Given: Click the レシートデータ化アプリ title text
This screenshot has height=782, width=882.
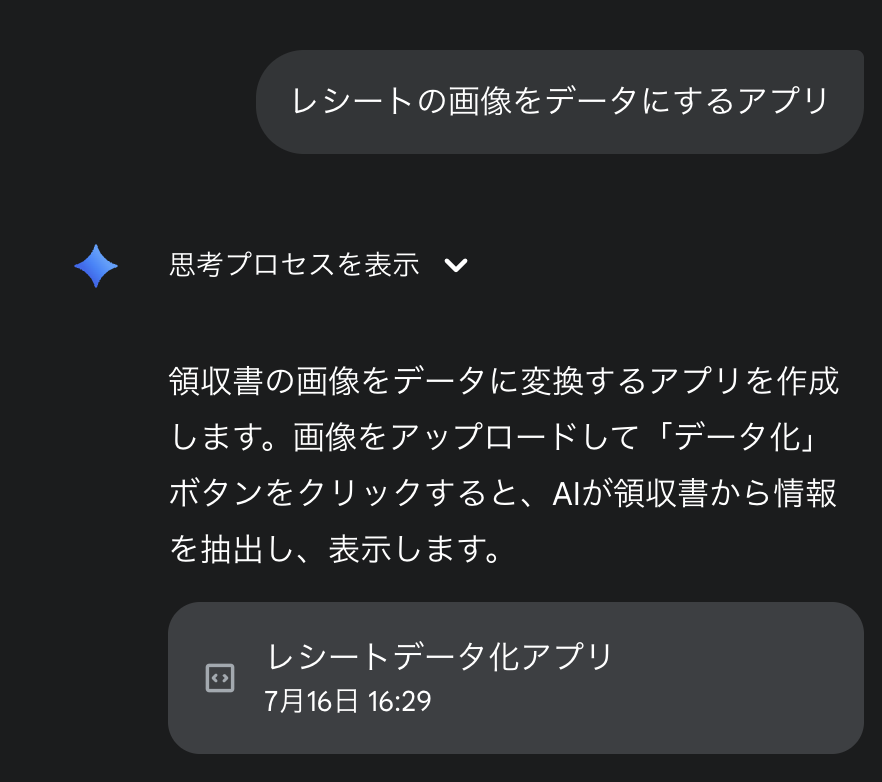Looking at the screenshot, I should pyautogui.click(x=439, y=657).
